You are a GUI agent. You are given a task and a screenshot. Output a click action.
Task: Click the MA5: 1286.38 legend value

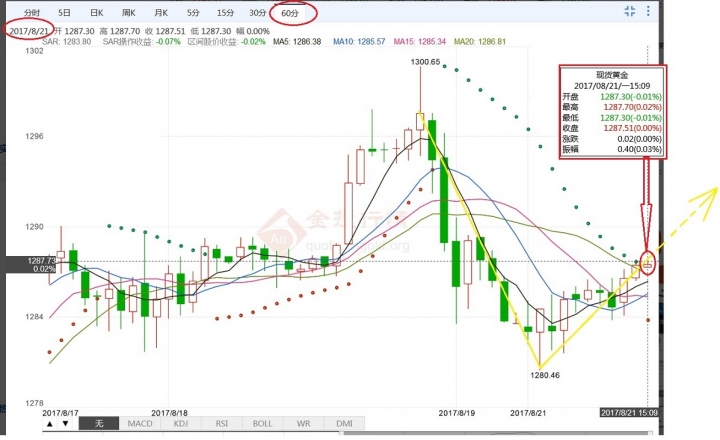pos(297,42)
